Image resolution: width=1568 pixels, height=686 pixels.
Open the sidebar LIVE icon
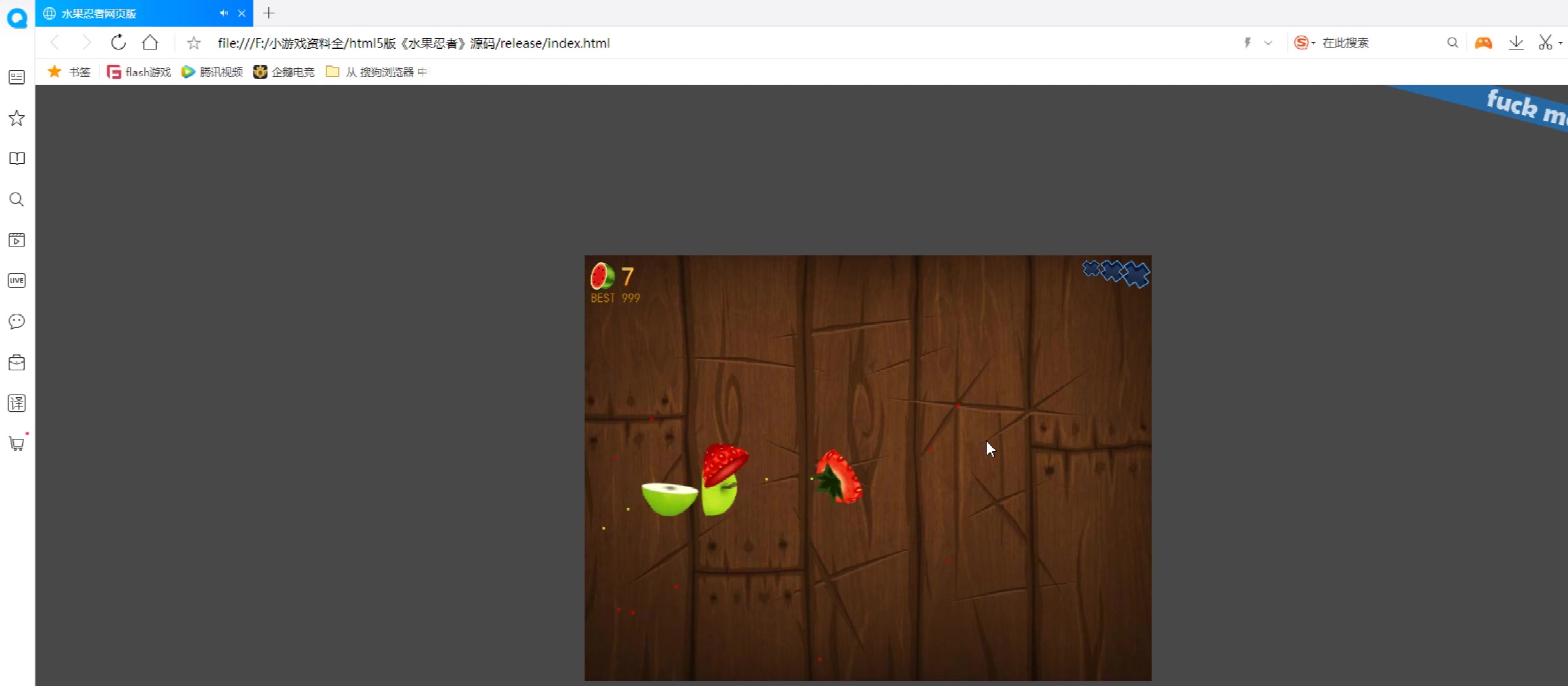[x=17, y=280]
